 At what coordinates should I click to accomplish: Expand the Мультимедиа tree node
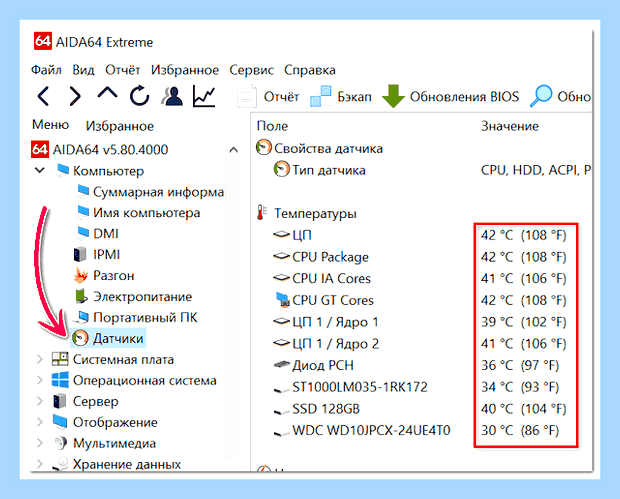[x=40, y=443]
